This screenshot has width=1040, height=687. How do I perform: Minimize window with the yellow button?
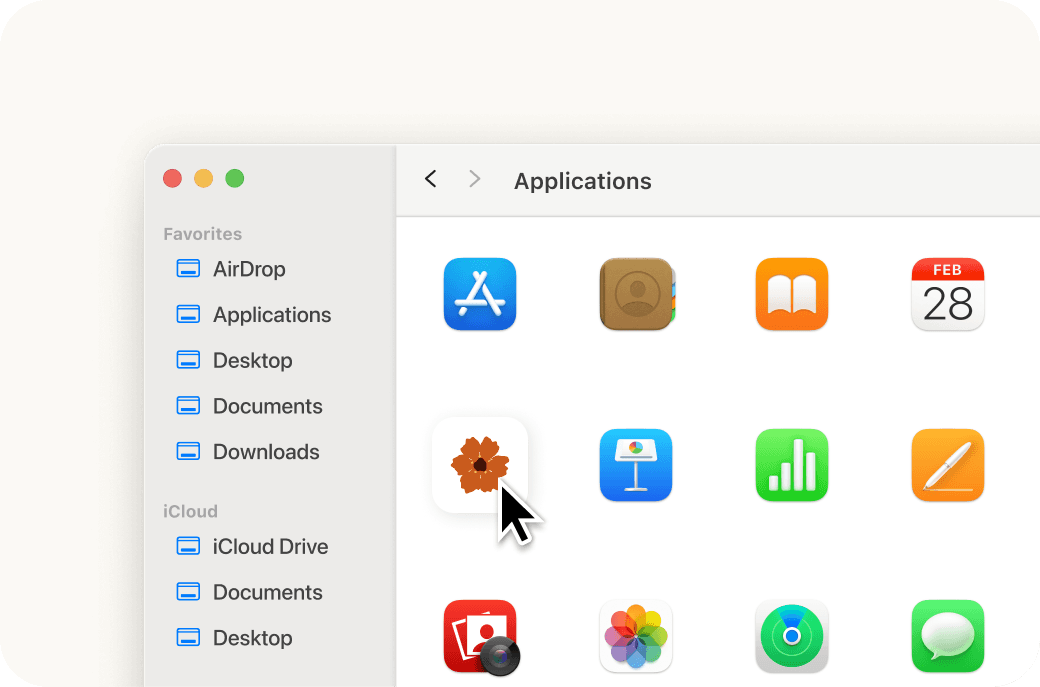click(204, 178)
